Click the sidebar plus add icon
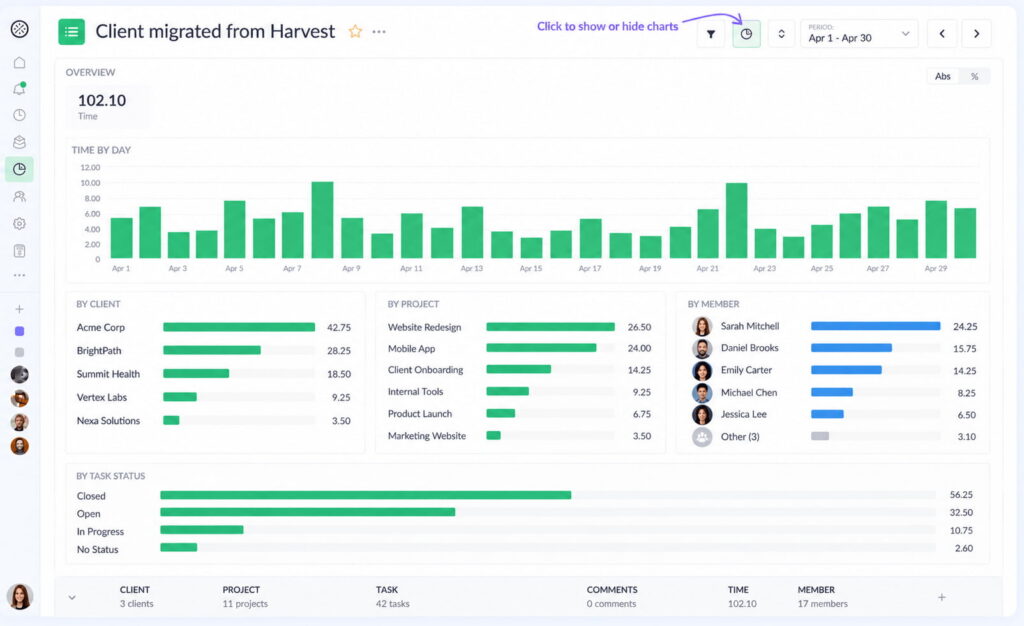Screen dimensions: 1024x626 tap(20, 309)
